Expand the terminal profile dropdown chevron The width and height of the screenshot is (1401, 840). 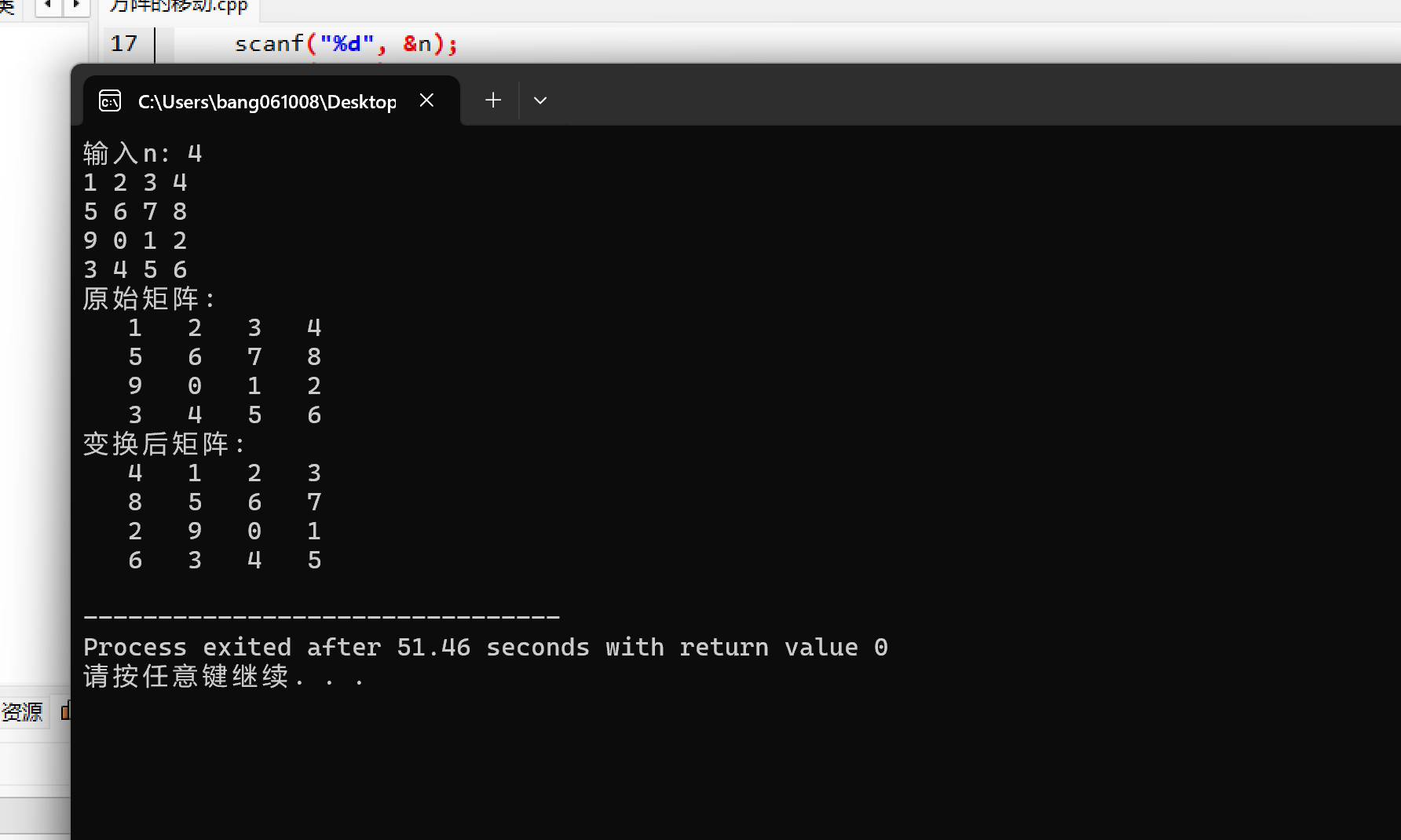[x=540, y=100]
